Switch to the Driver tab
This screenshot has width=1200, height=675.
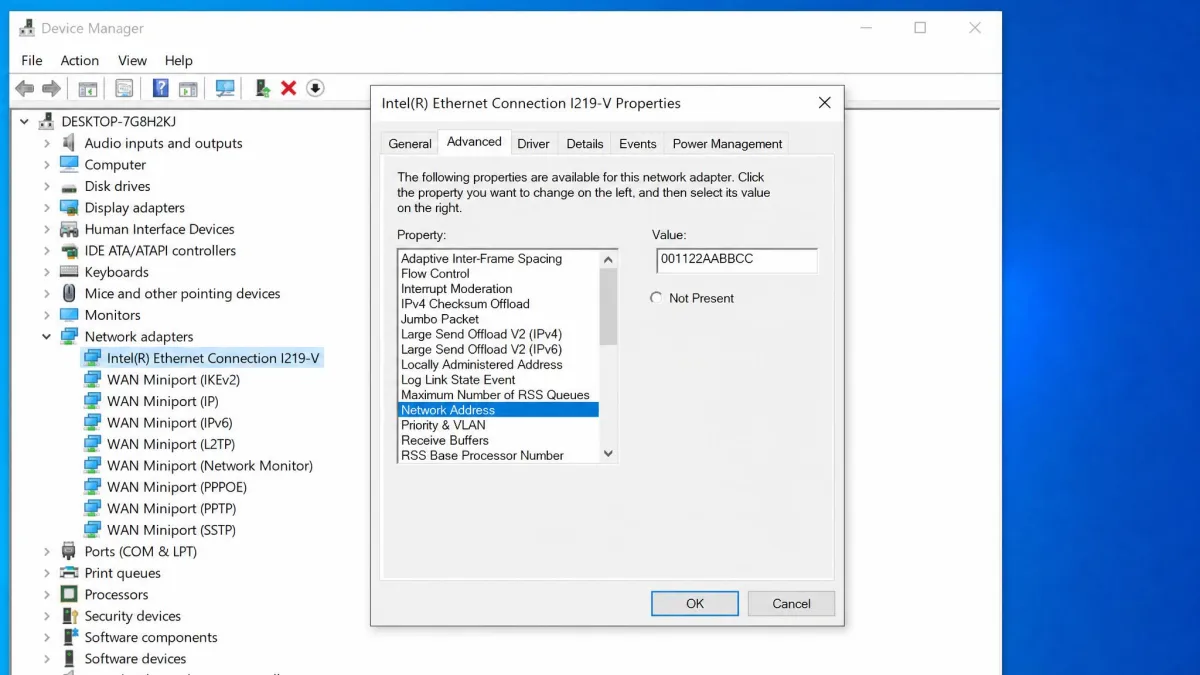[x=533, y=144]
